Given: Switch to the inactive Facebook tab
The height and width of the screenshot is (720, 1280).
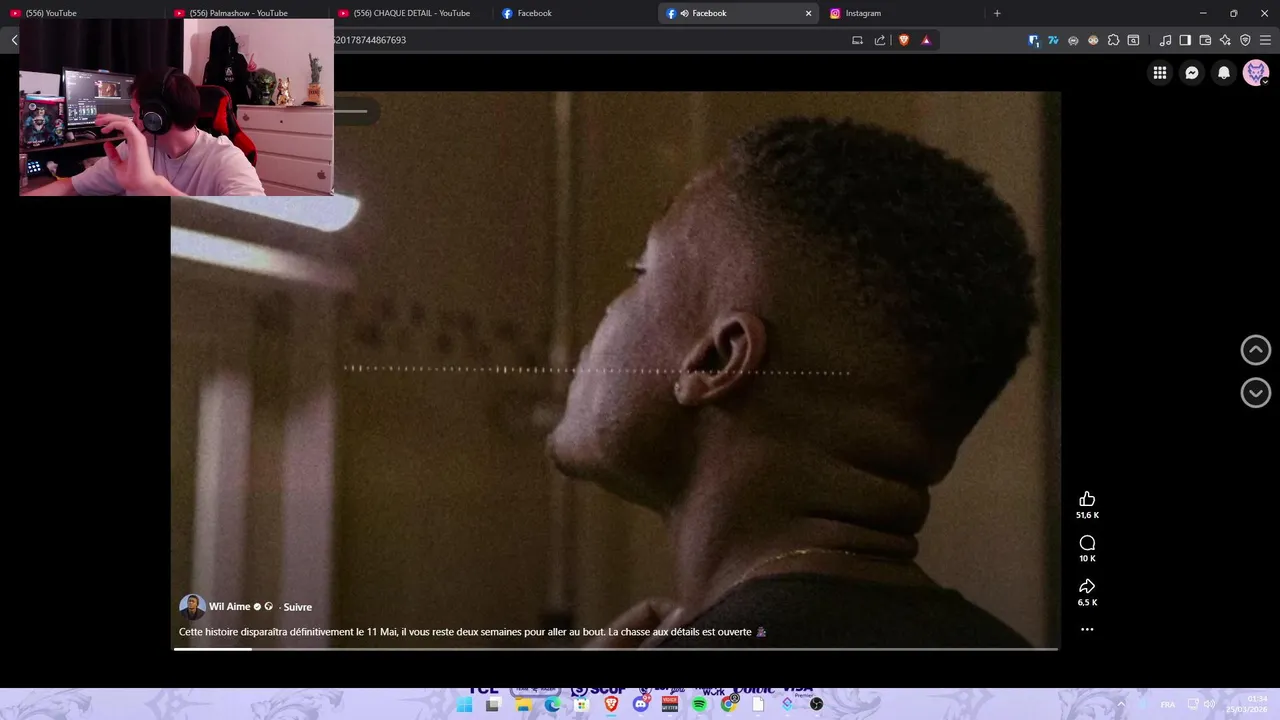Looking at the screenshot, I should 574,13.
